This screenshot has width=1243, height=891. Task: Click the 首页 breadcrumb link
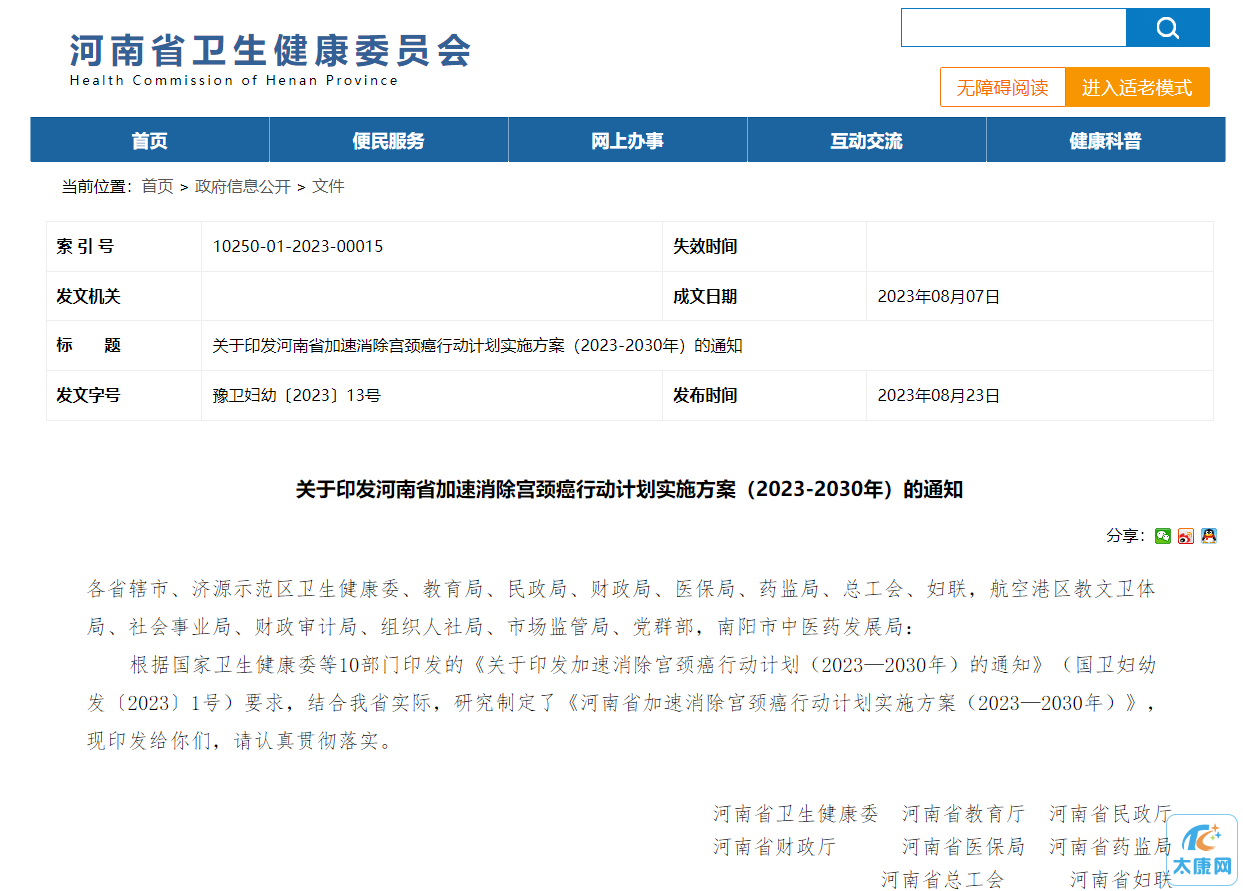click(x=157, y=186)
